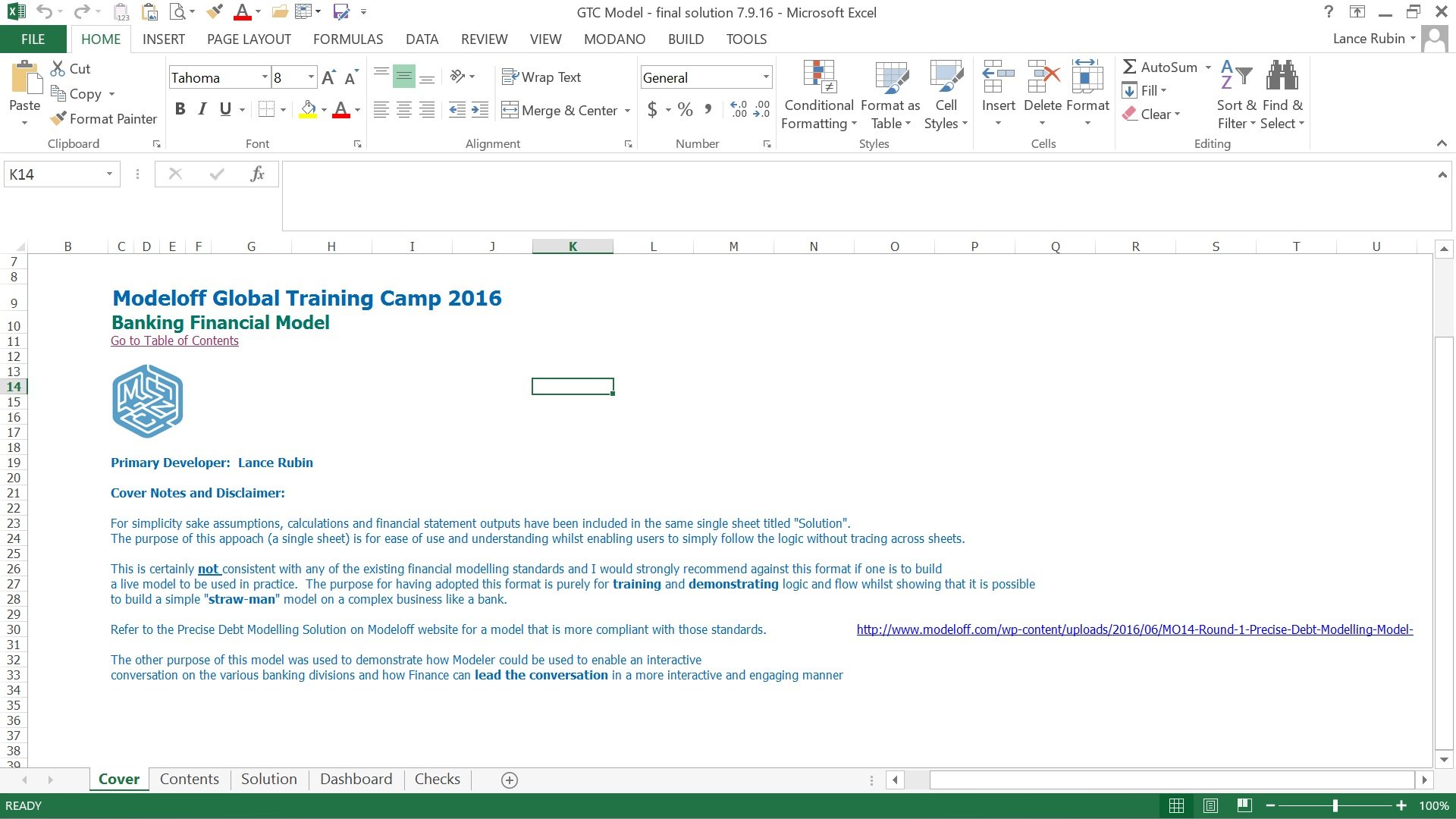The width and height of the screenshot is (1456, 819).
Task: Add a new sheet with plus icon
Action: (510, 780)
